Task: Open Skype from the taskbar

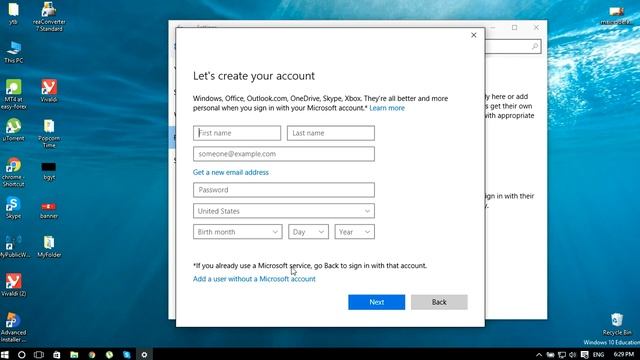Action: pos(127,355)
